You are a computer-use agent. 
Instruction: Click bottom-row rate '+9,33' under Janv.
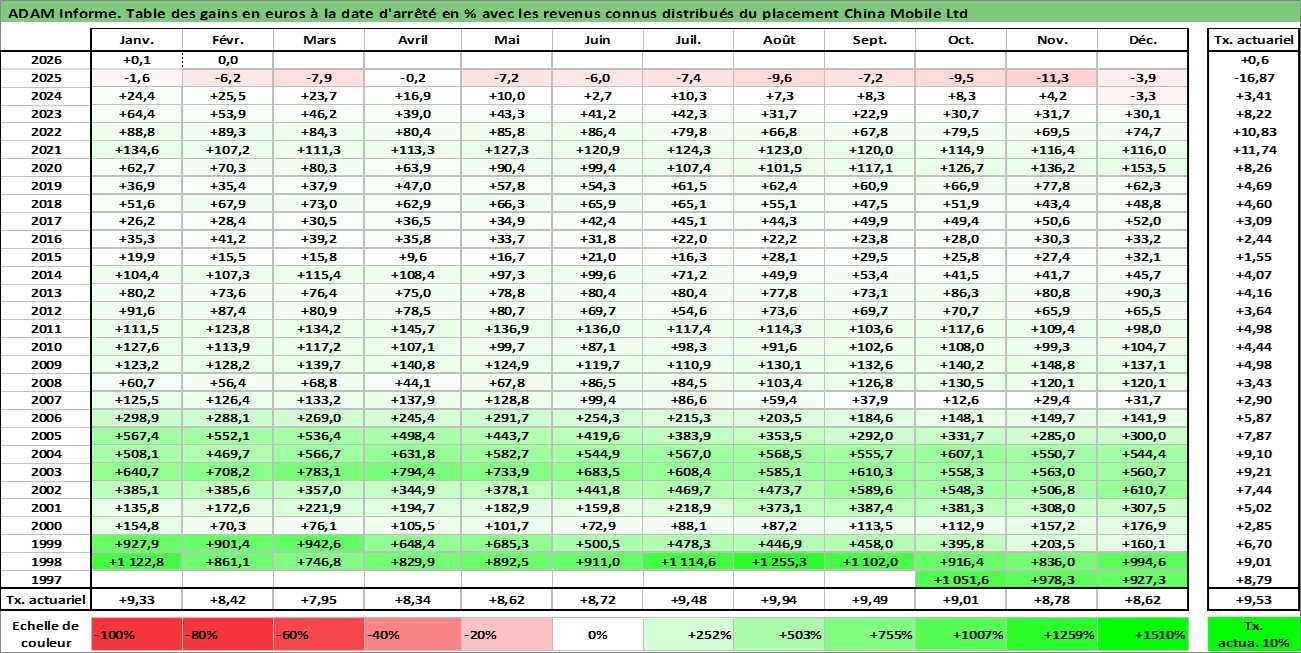(x=136, y=600)
